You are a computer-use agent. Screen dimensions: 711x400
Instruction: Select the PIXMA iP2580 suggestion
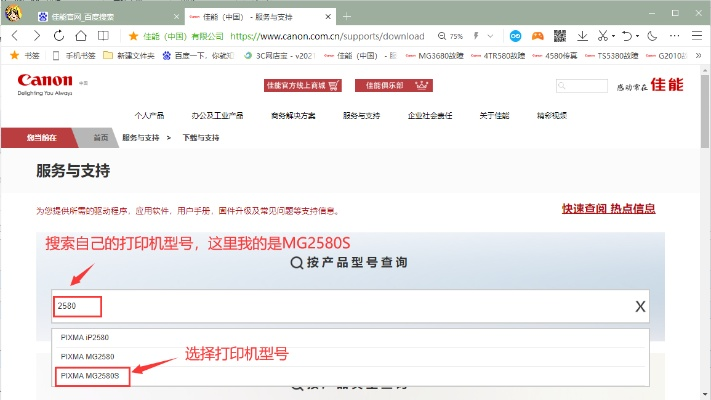(x=350, y=337)
